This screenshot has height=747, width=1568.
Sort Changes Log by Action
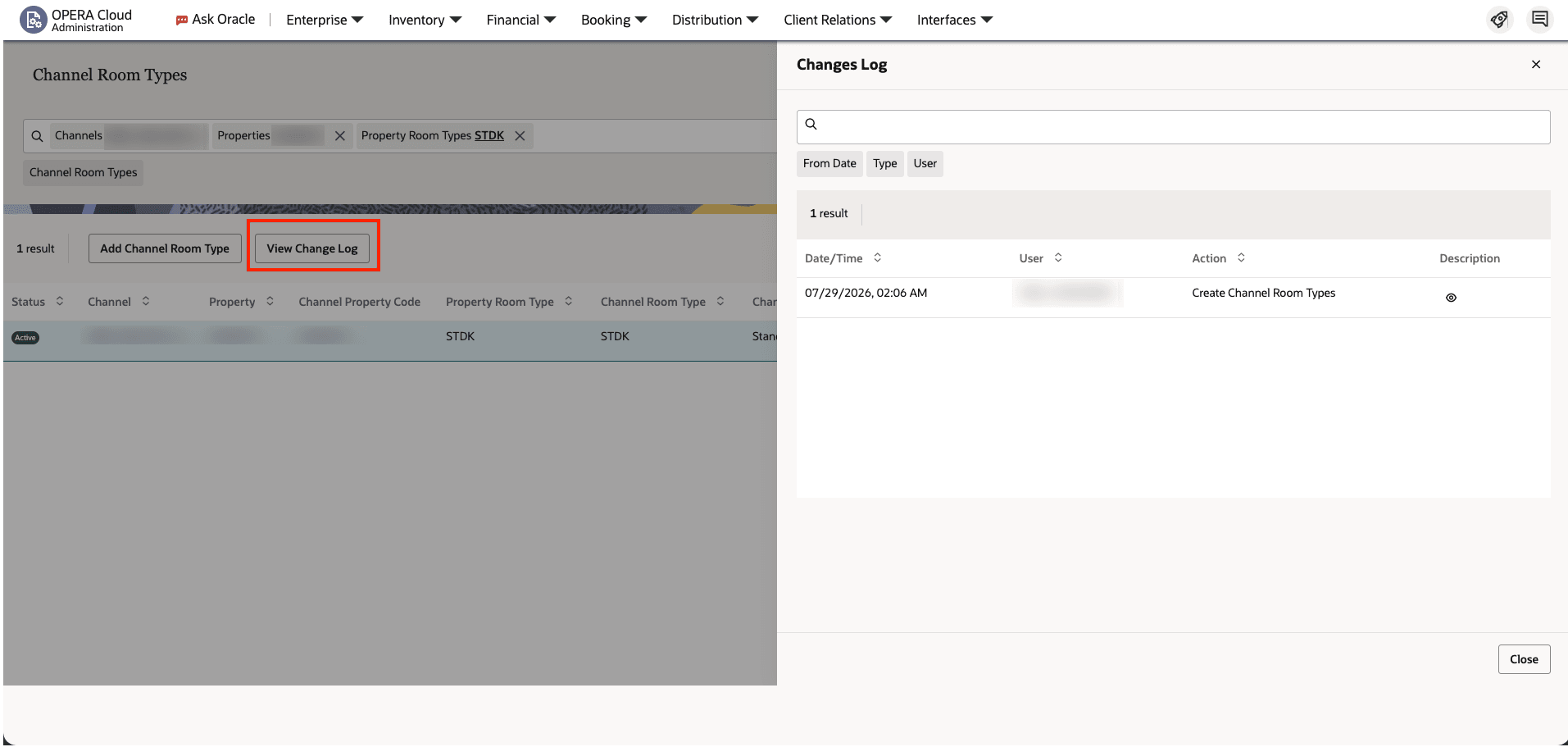[1241, 257]
